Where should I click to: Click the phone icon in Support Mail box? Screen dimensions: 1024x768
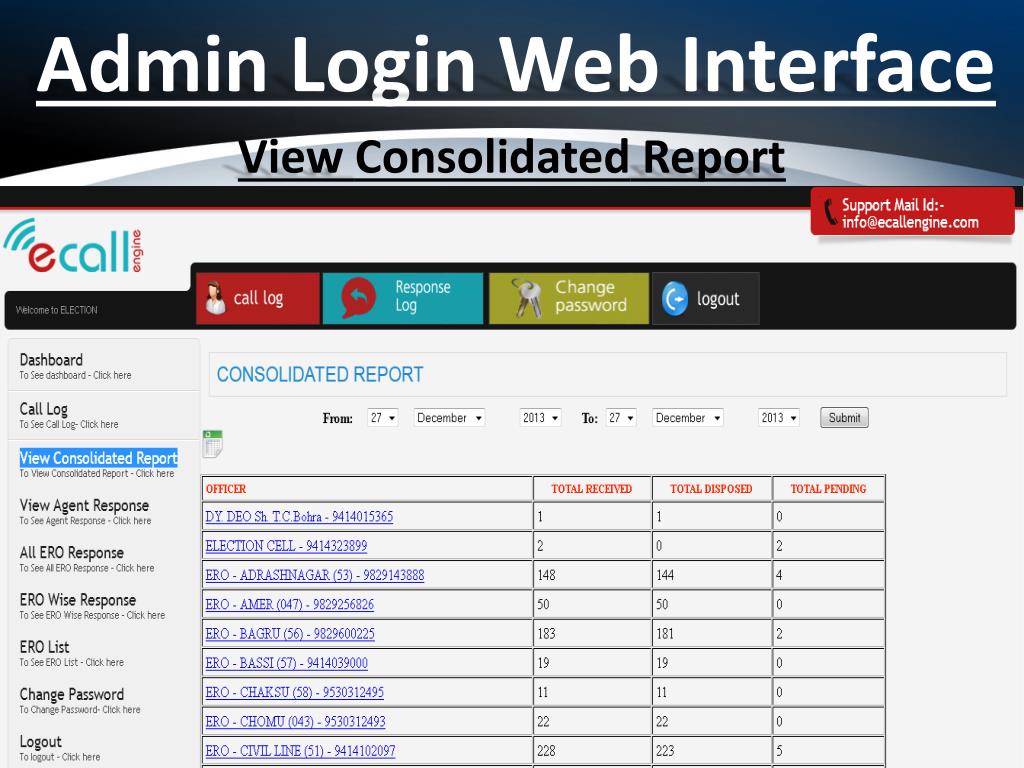pyautogui.click(x=830, y=212)
